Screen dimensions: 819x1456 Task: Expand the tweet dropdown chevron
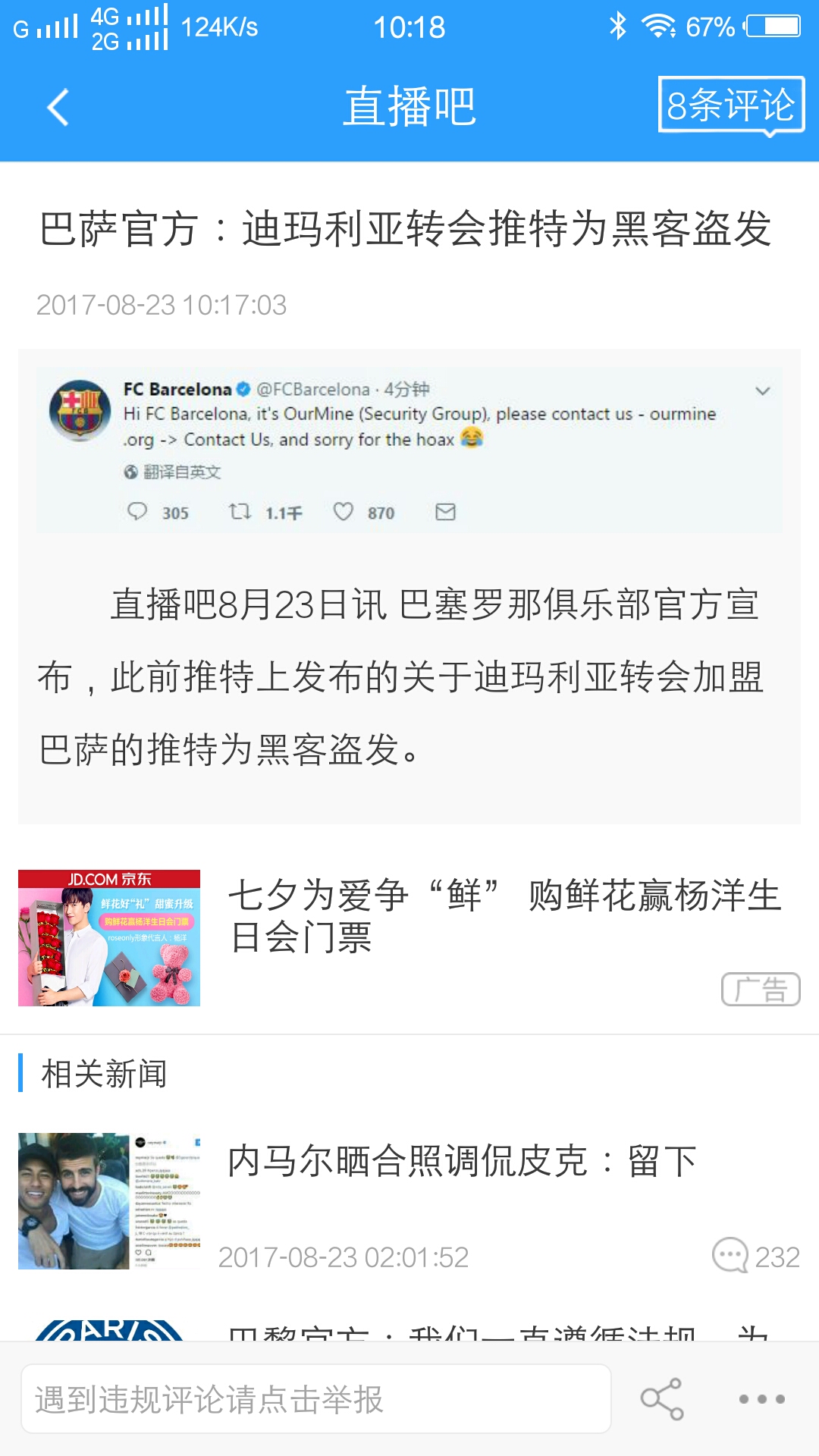762,391
